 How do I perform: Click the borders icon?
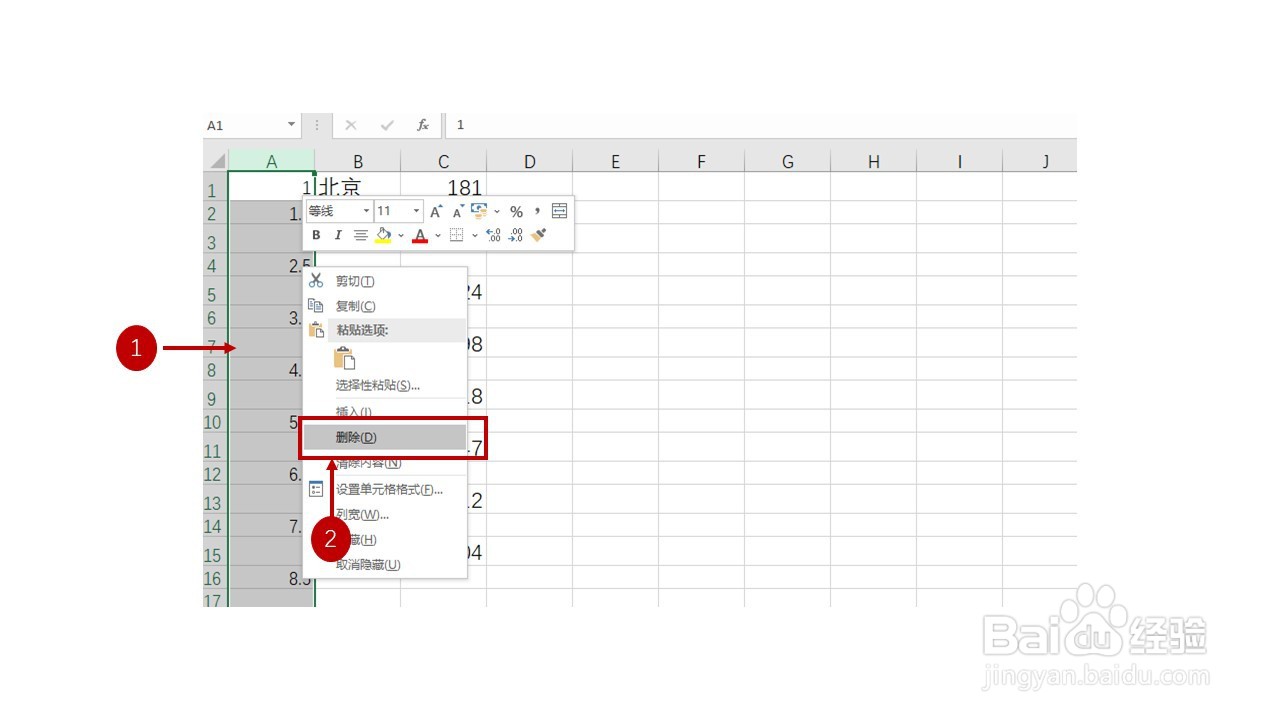[x=456, y=235]
